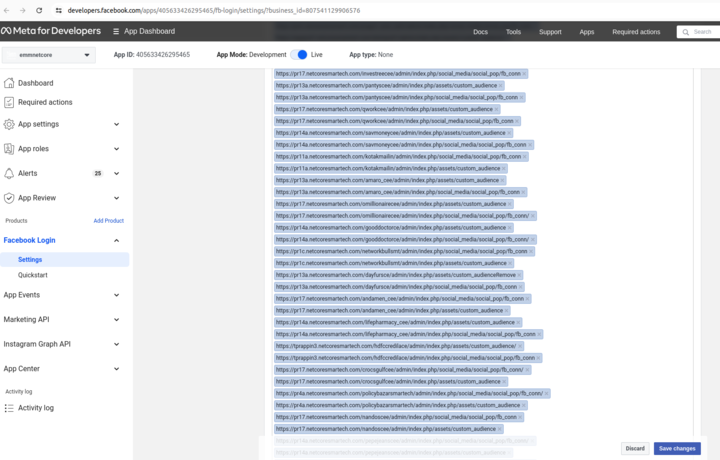
Task: Click the Discard button
Action: [635, 449]
